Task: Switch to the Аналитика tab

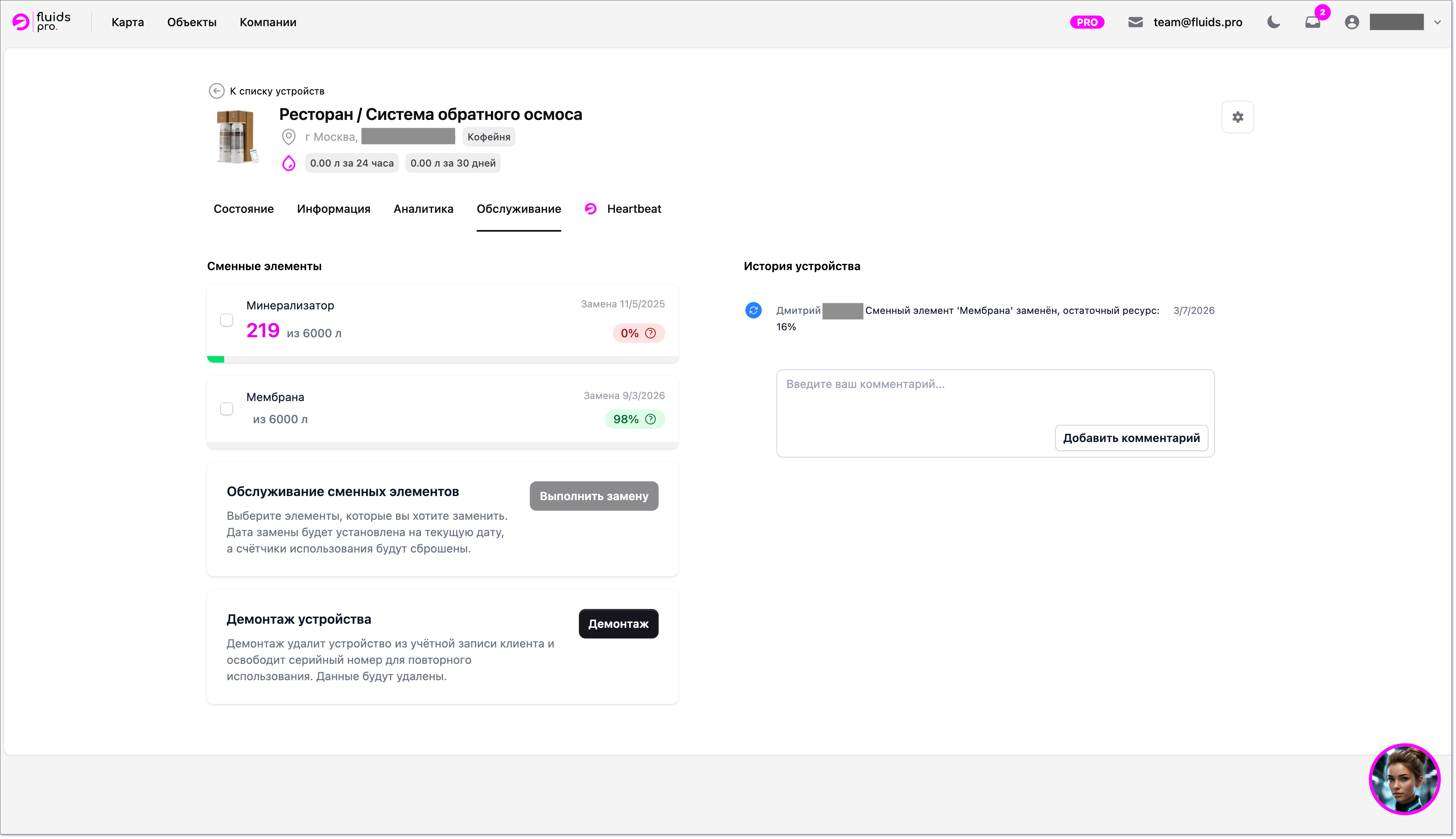Action: pyautogui.click(x=423, y=209)
